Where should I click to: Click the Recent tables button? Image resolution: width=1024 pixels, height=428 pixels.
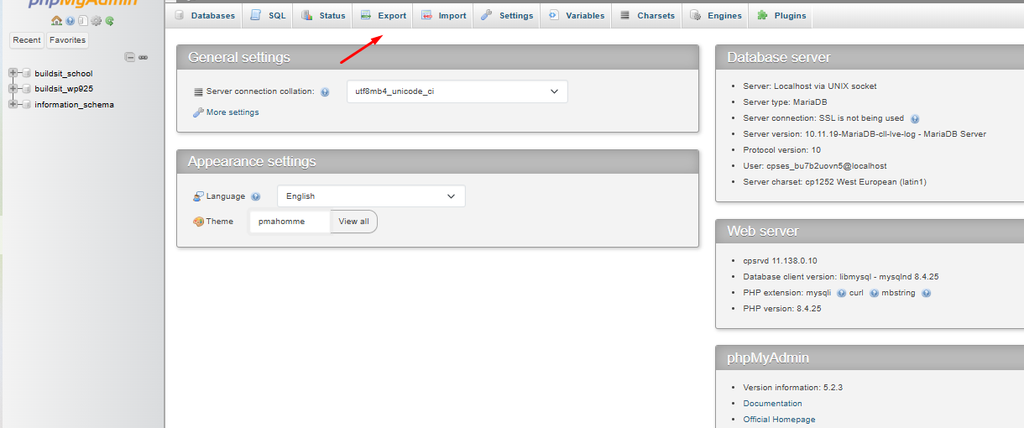tap(27, 40)
